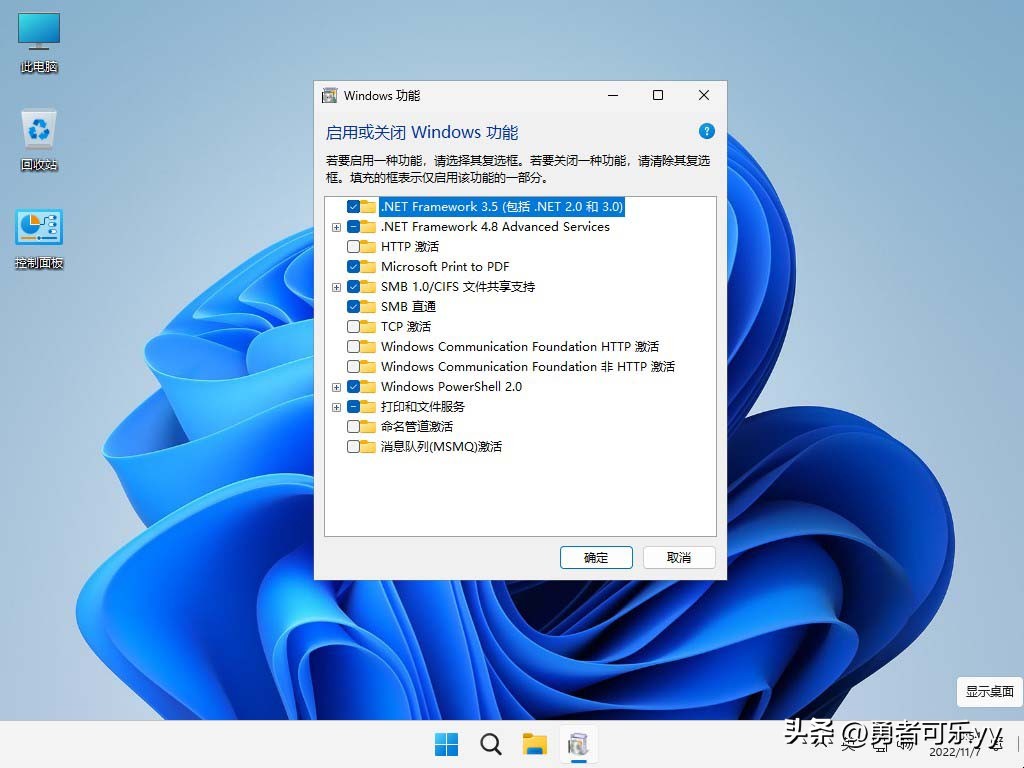Open Search from the taskbar
Image resolution: width=1024 pixels, height=768 pixels.
click(490, 744)
